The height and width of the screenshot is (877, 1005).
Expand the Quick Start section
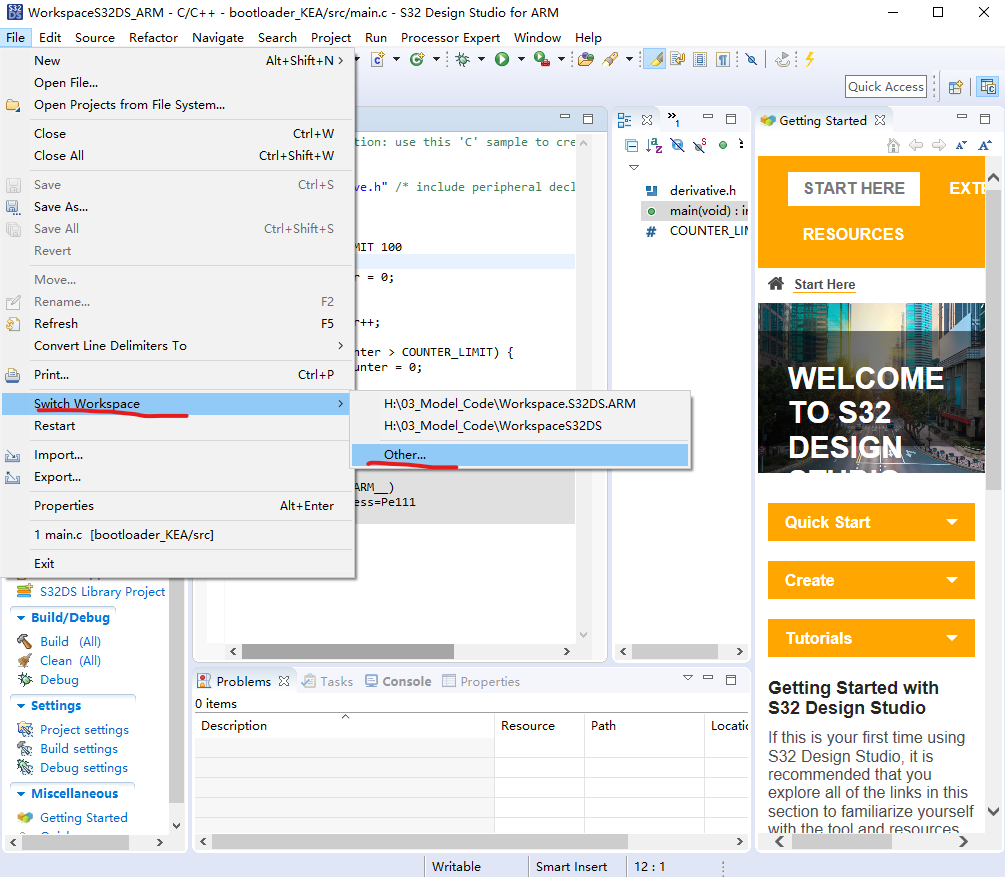click(x=871, y=522)
